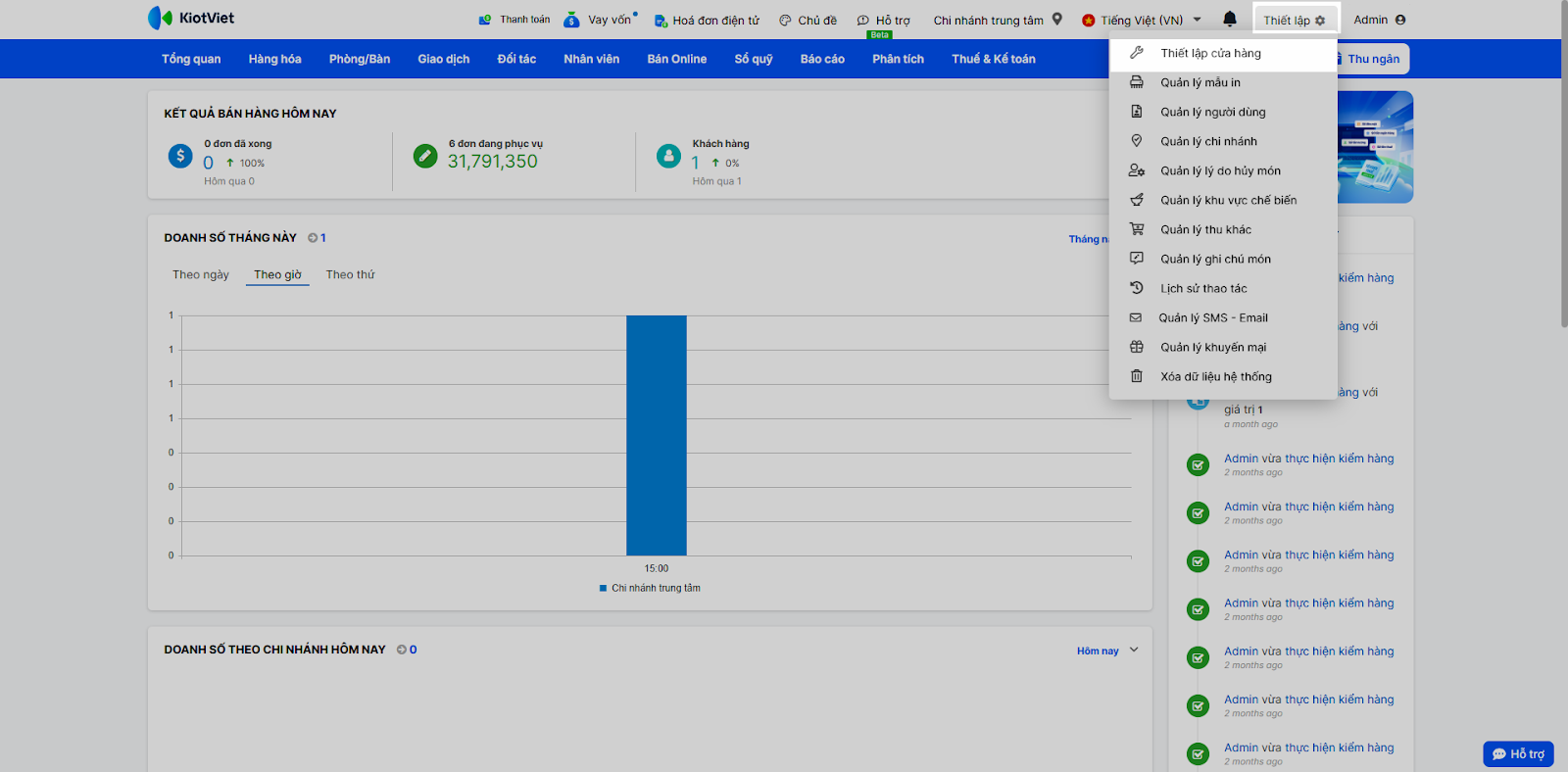Image resolution: width=1568 pixels, height=772 pixels.
Task: Click the Vietnam flag language icon
Action: [1088, 20]
